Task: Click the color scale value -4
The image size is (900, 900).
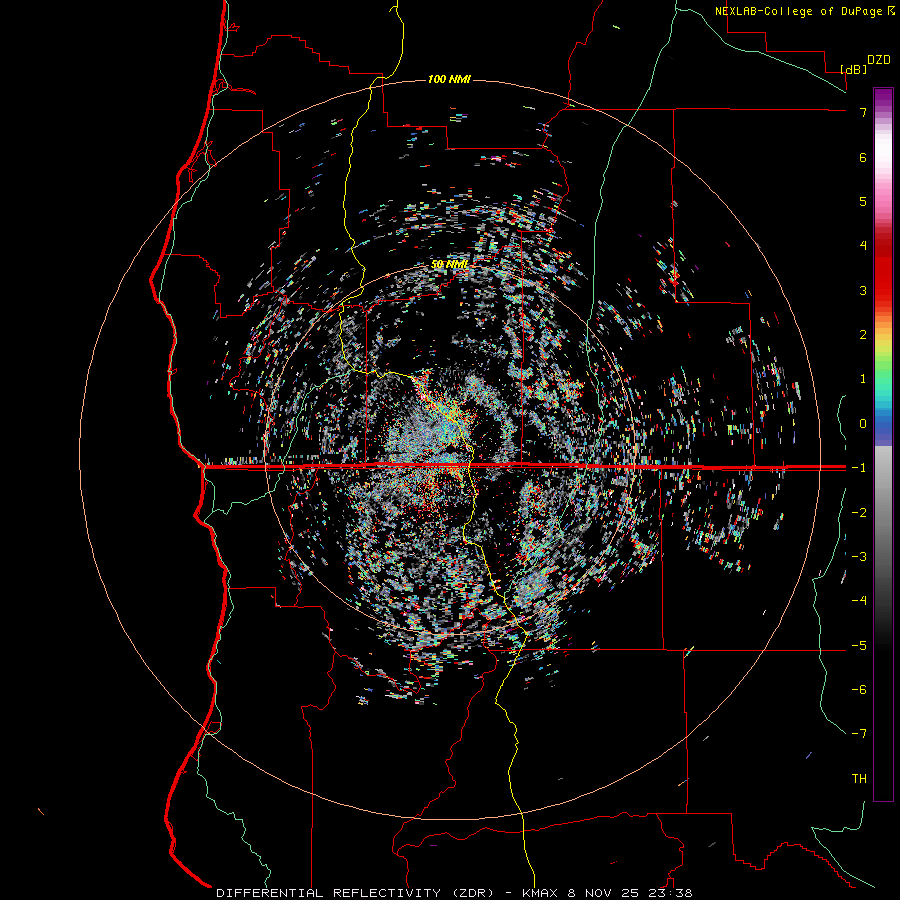Action: click(x=859, y=601)
